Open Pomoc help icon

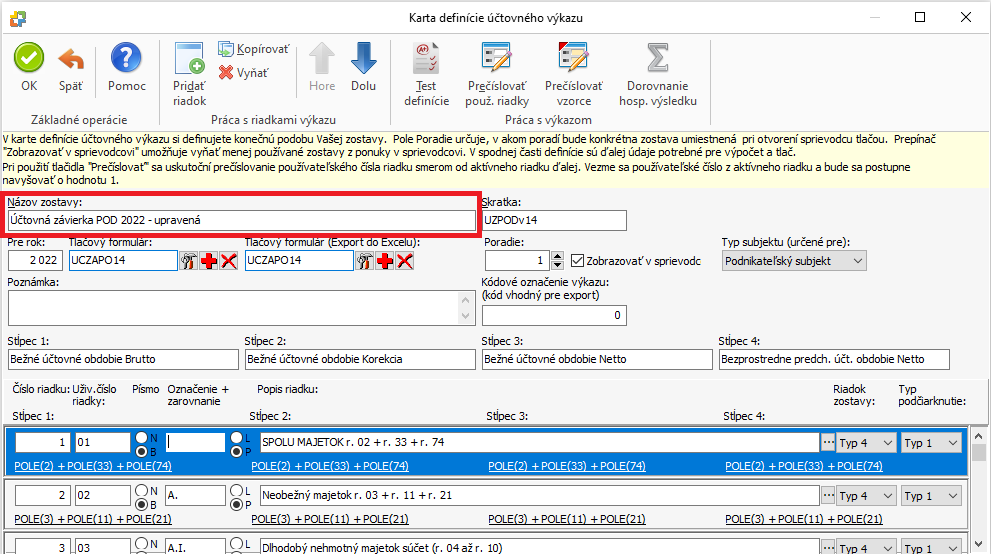(127, 59)
